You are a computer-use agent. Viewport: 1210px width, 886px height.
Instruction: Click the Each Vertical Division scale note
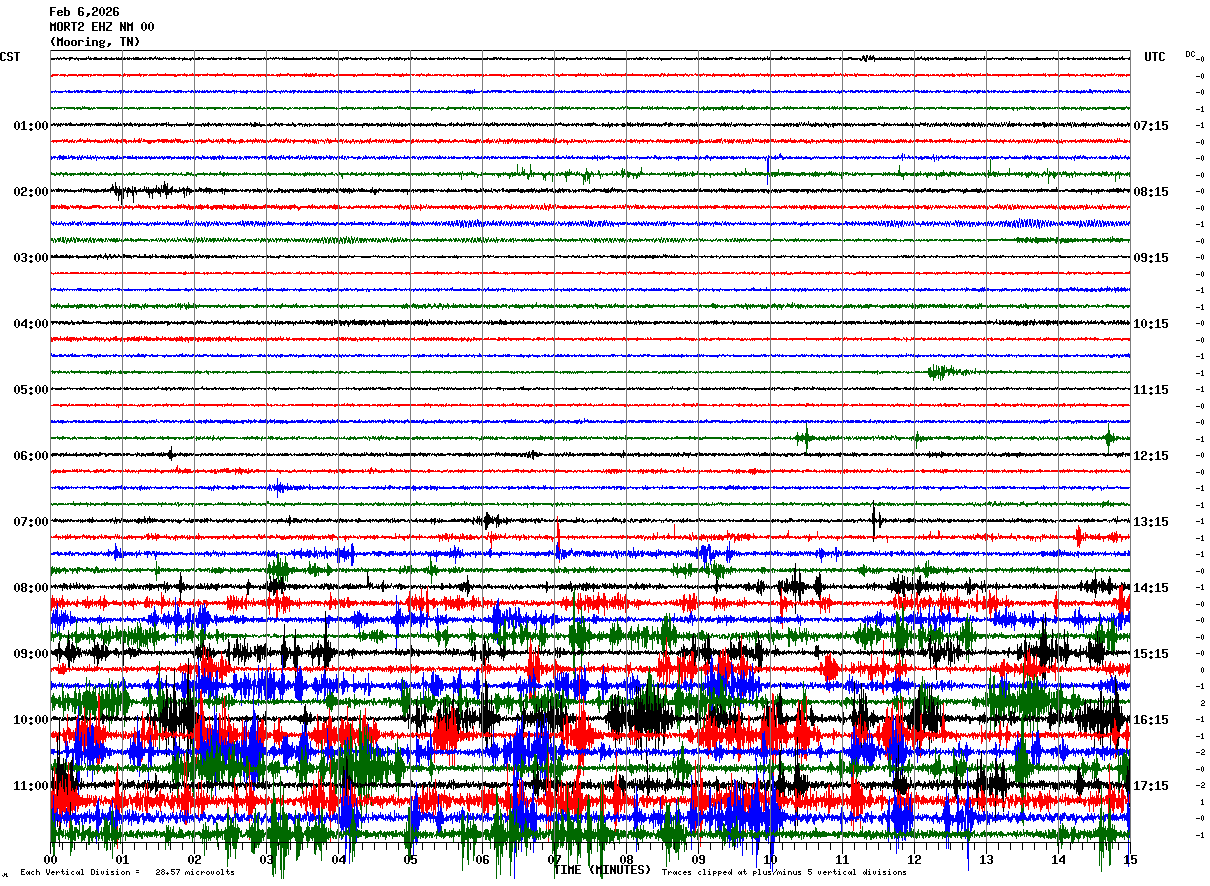tap(128, 872)
